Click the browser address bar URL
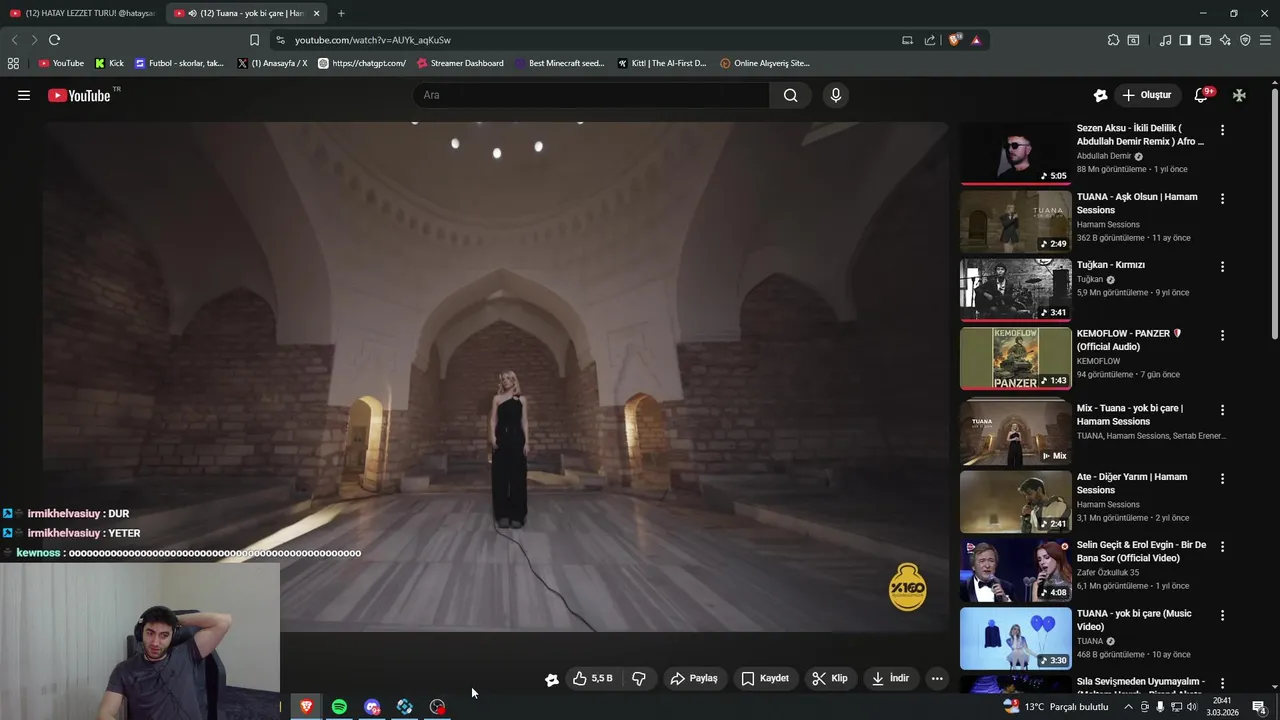The width and height of the screenshot is (1280, 720). click(x=373, y=40)
